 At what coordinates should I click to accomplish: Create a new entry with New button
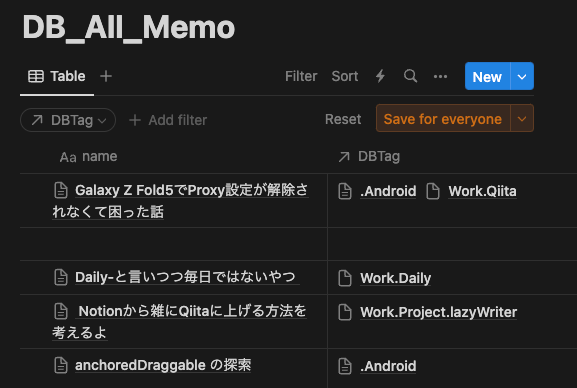487,77
